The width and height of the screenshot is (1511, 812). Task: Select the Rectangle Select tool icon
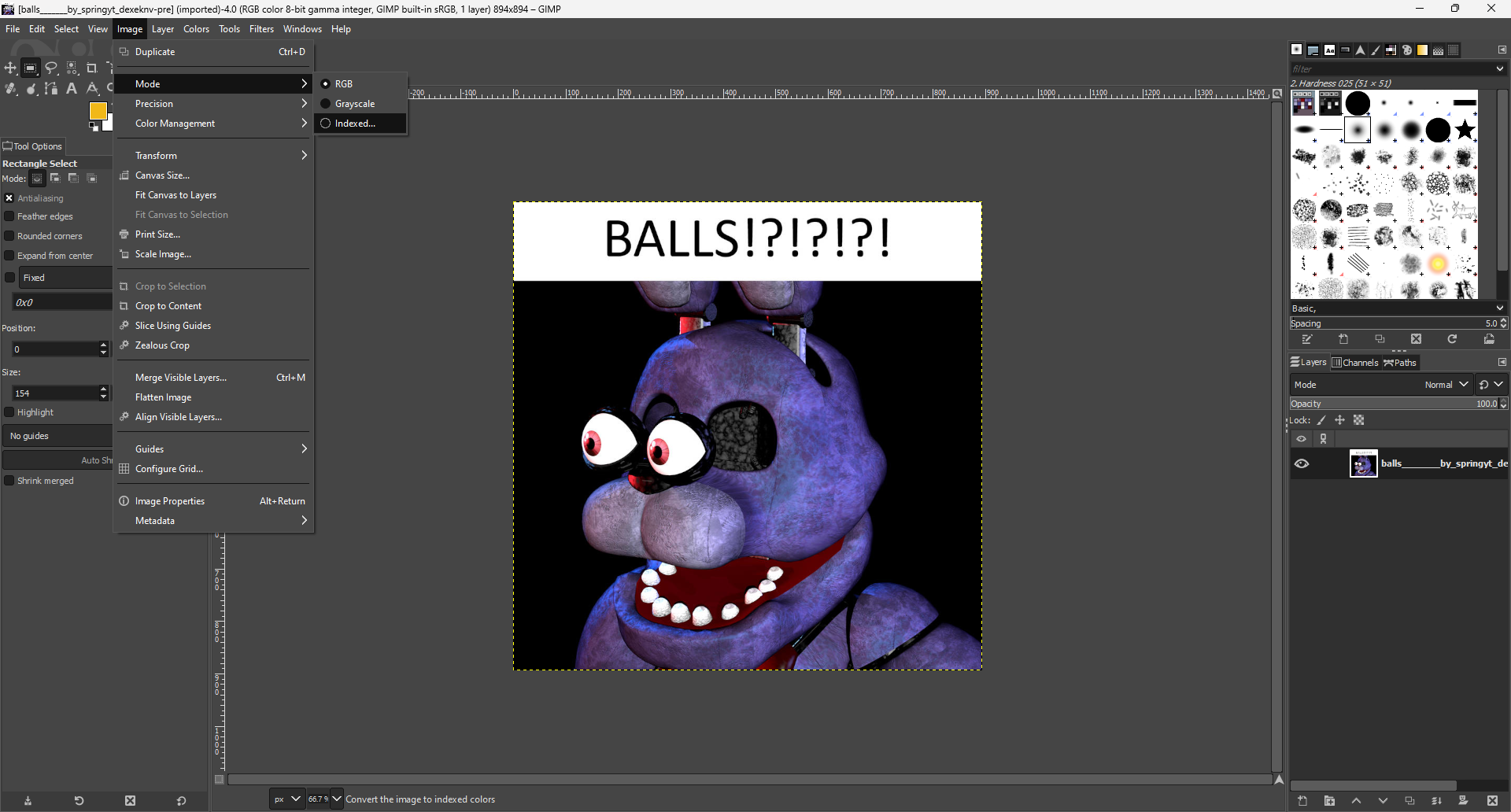[x=31, y=68]
